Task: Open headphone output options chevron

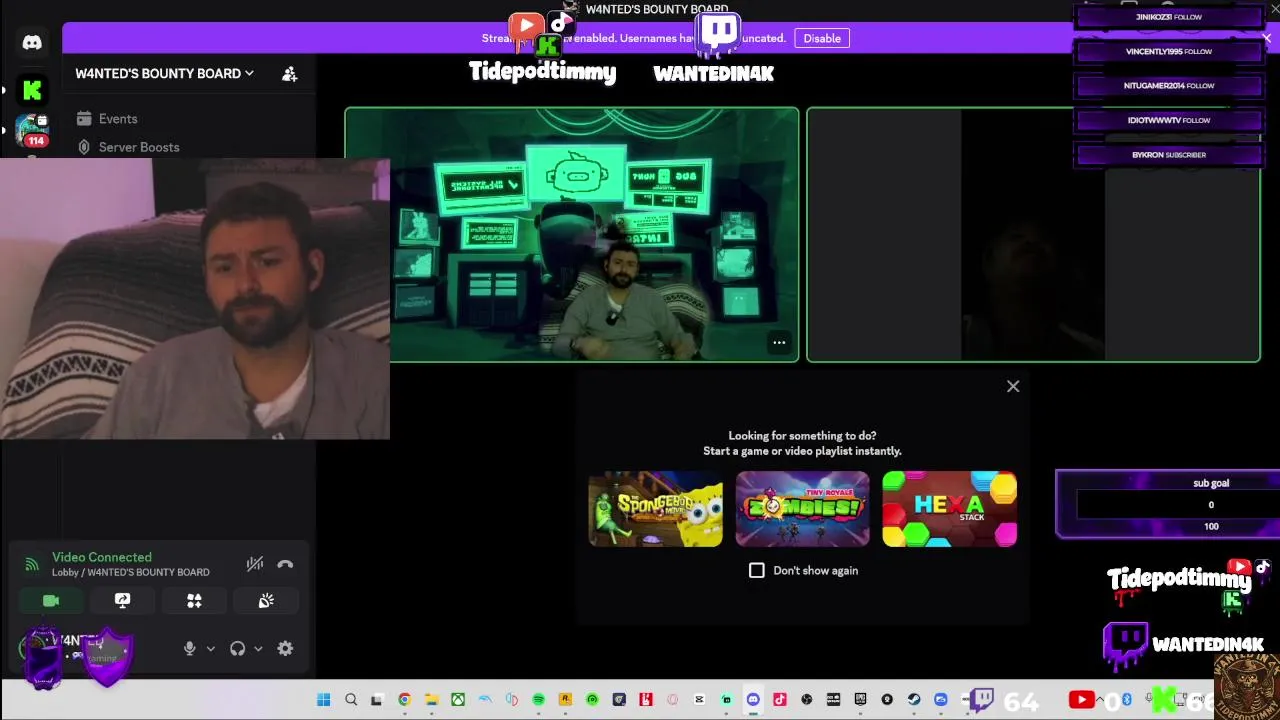Action: [258, 648]
